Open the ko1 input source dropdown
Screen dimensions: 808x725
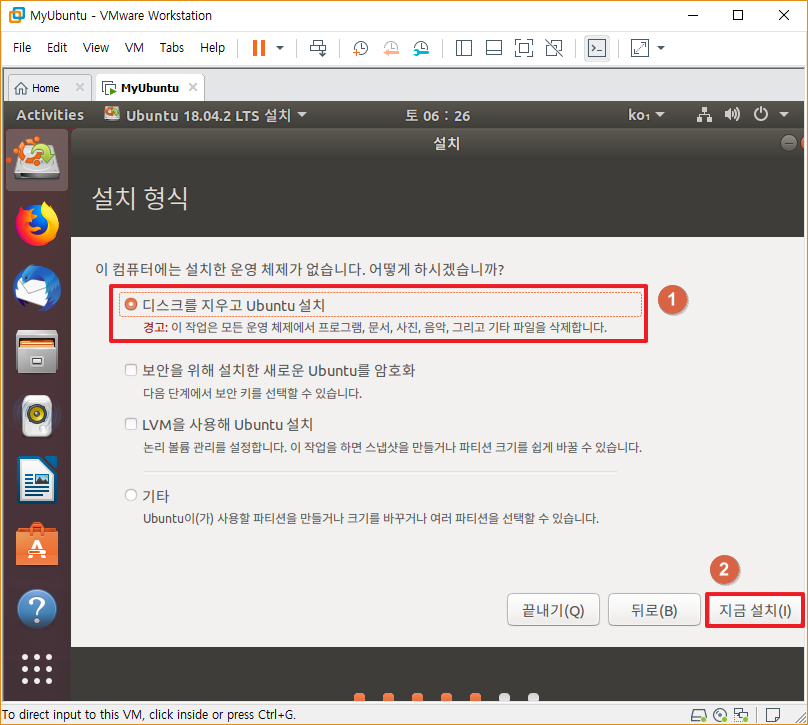[x=646, y=115]
